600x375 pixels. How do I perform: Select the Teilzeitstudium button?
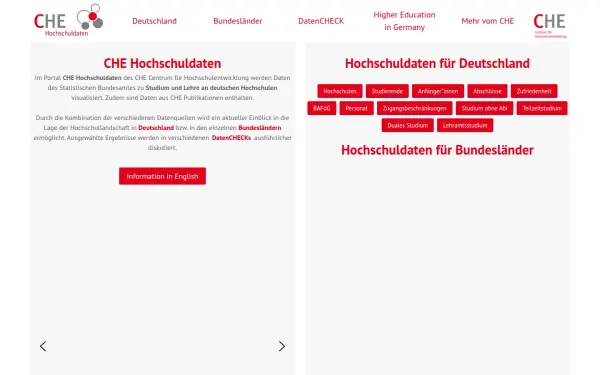[542, 108]
